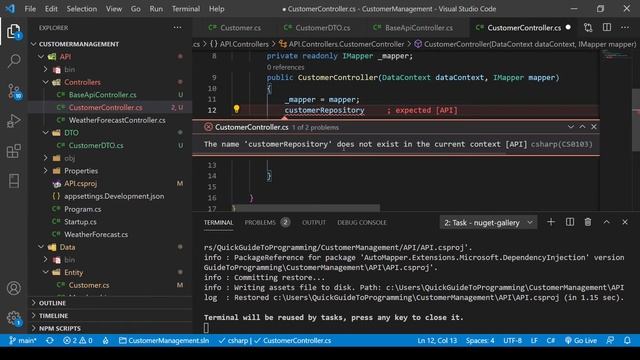Click the main branch indicator in status bar
The image size is (640, 360).
point(23,340)
